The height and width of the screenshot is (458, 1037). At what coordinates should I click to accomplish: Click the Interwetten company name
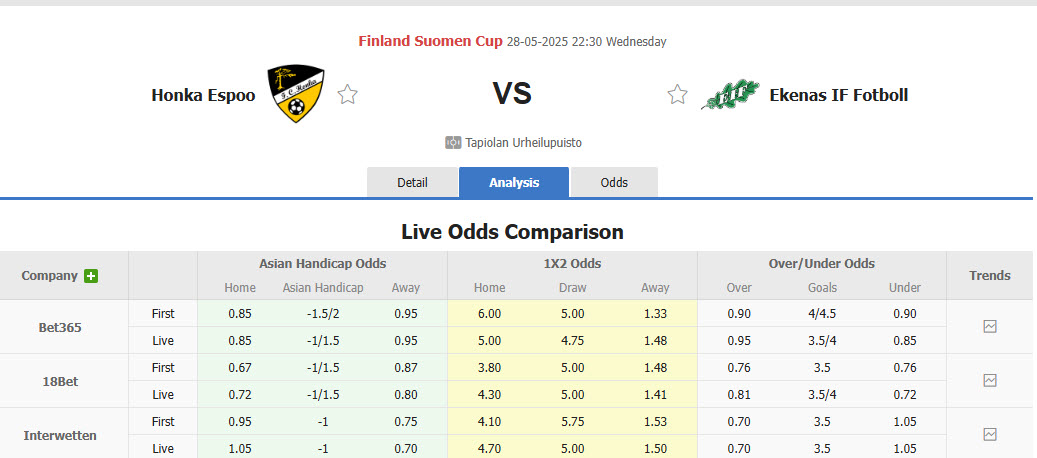point(60,435)
